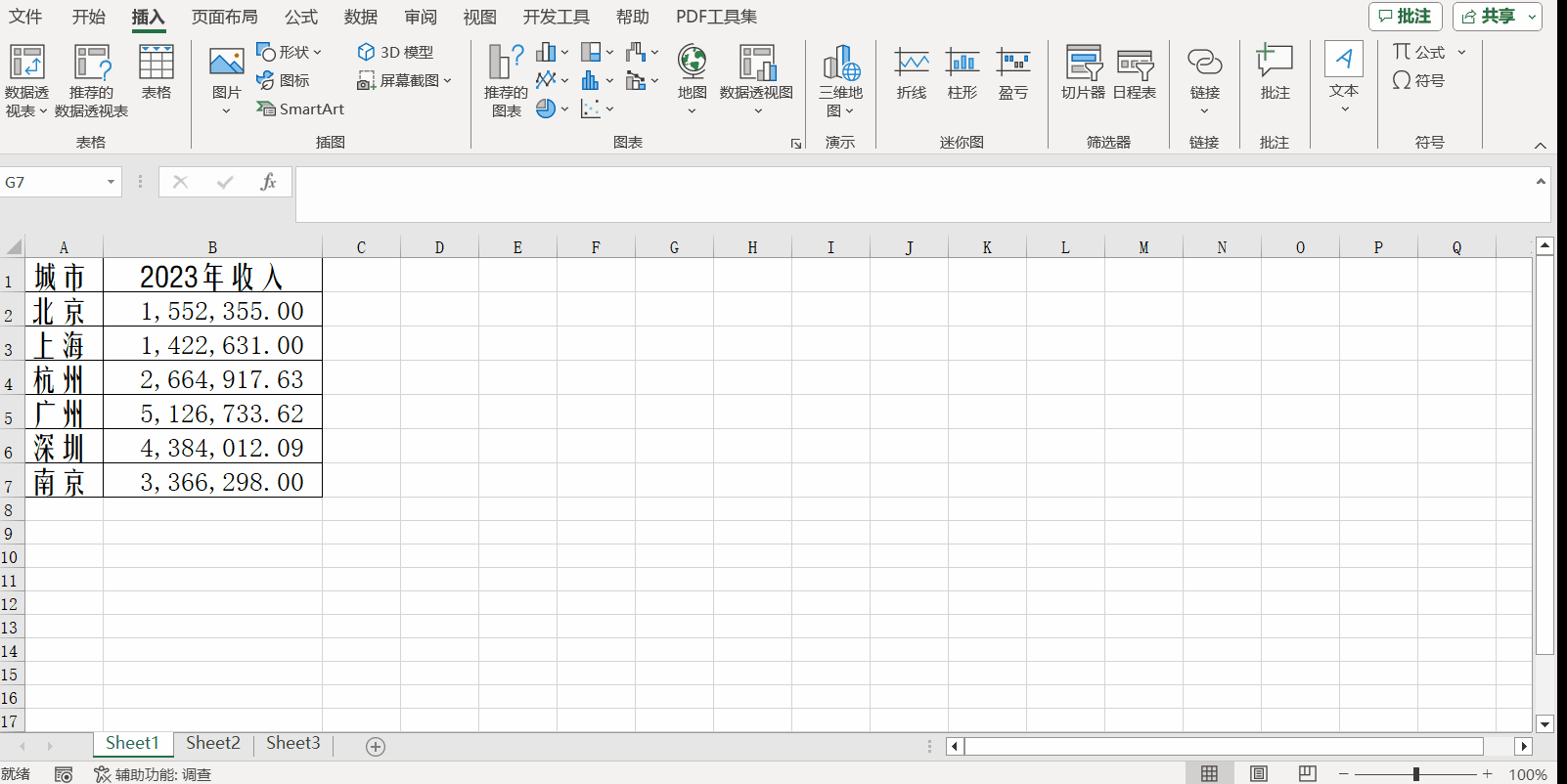The width and height of the screenshot is (1567, 784).
Task: Switch to Page Break Preview view
Action: (x=1308, y=774)
